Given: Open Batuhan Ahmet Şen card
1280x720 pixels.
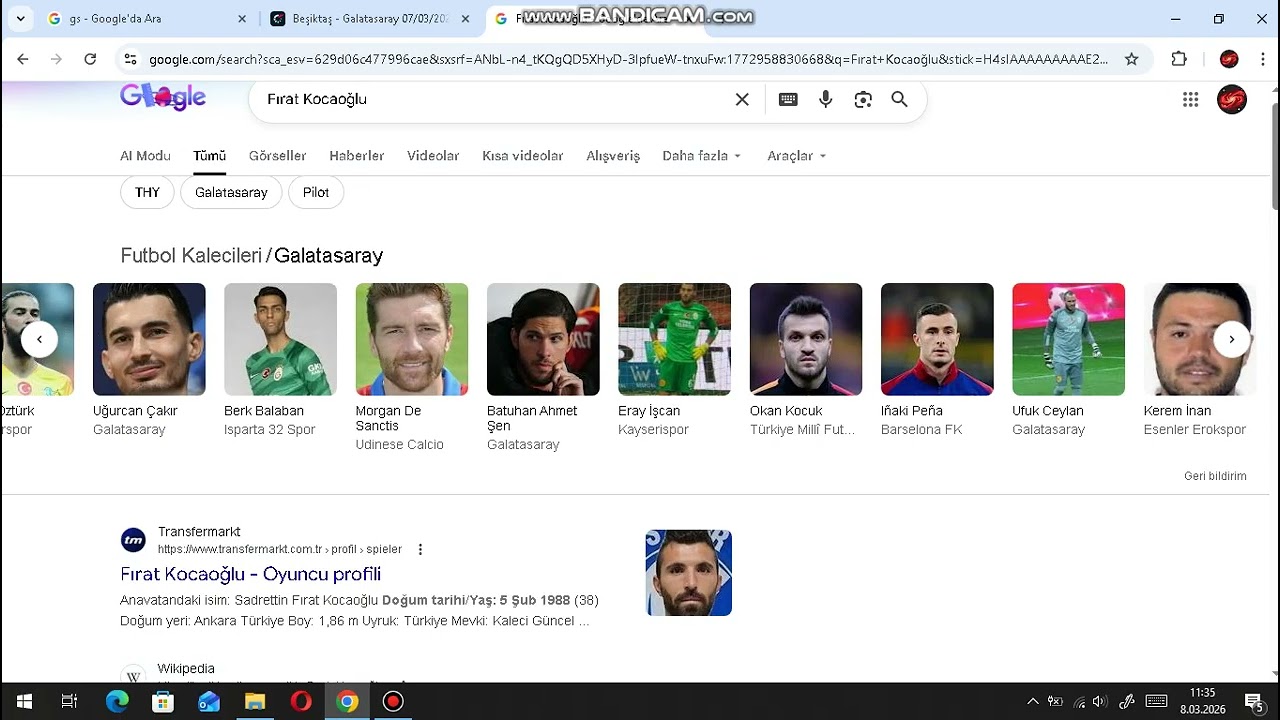Looking at the screenshot, I should pos(543,367).
